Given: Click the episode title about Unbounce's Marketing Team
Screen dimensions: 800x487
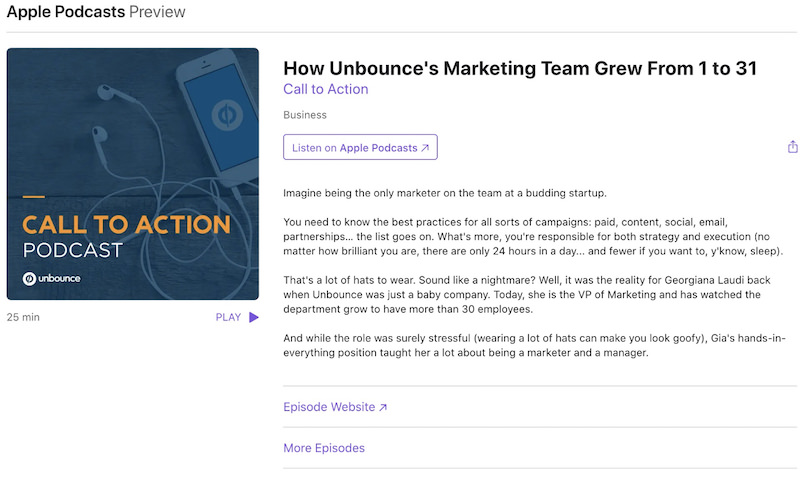Looking at the screenshot, I should coord(520,68).
